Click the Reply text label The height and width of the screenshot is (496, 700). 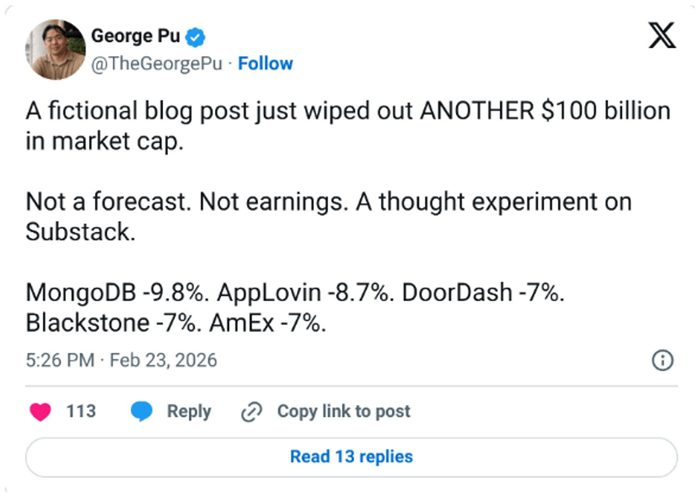point(189,411)
